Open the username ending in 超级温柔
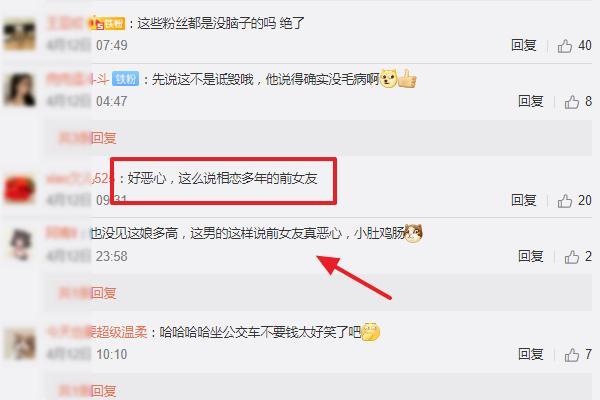Viewport: 600px width, 400px height. tap(97, 332)
